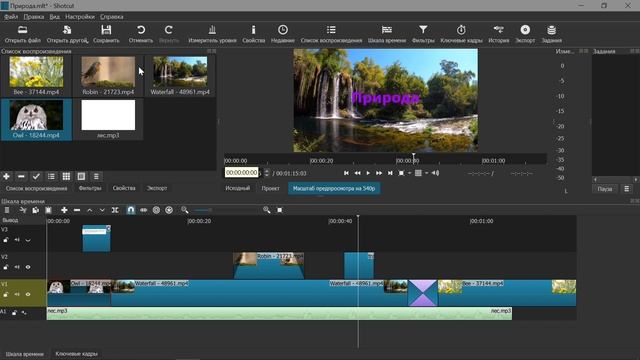Mute track V3

17,240
